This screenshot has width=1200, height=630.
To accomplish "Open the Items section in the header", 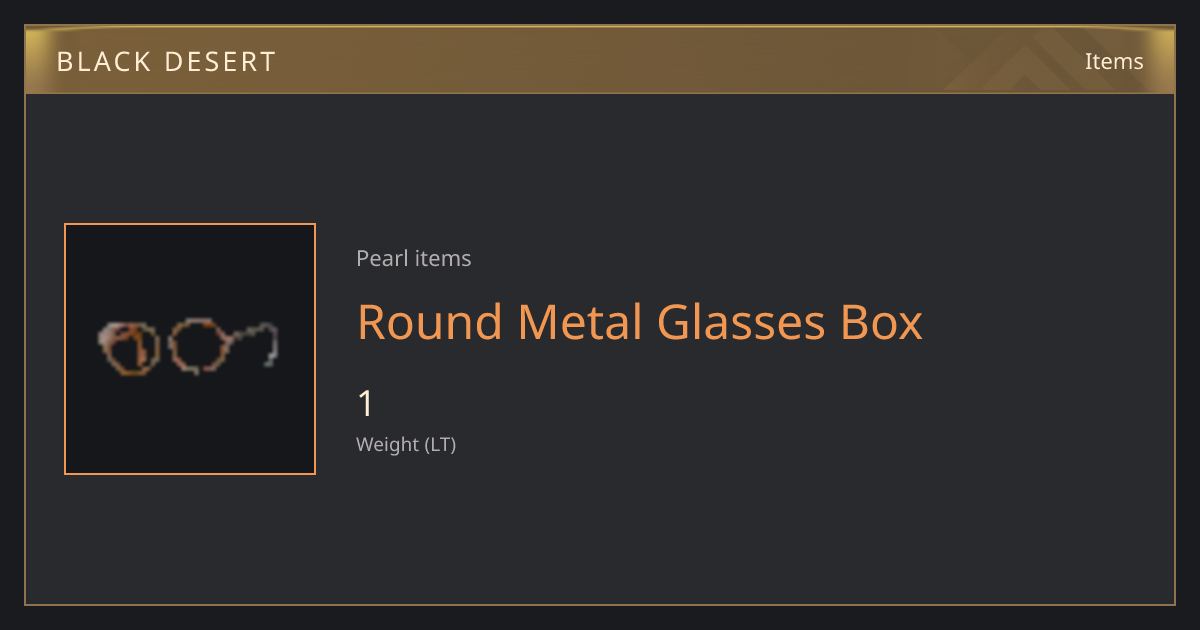I will 1114,61.
